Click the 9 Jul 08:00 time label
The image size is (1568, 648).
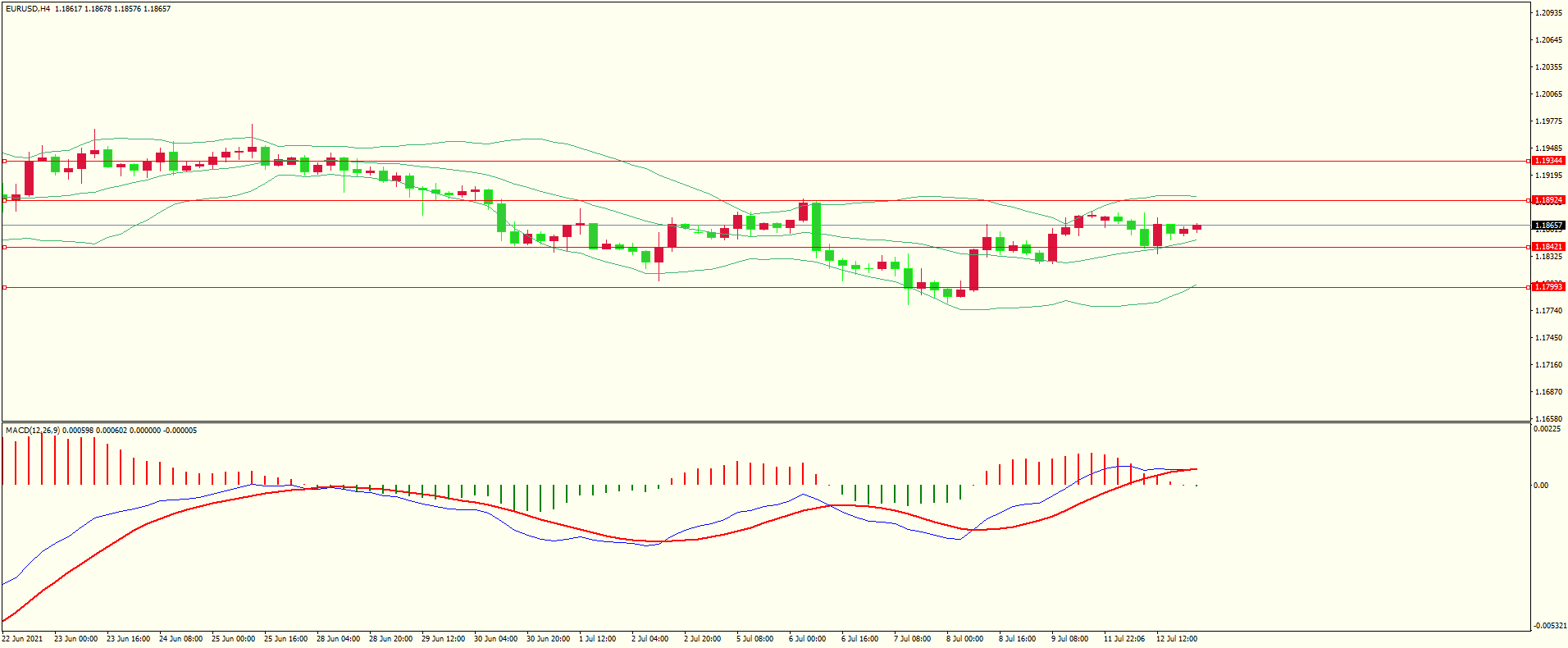click(1070, 639)
